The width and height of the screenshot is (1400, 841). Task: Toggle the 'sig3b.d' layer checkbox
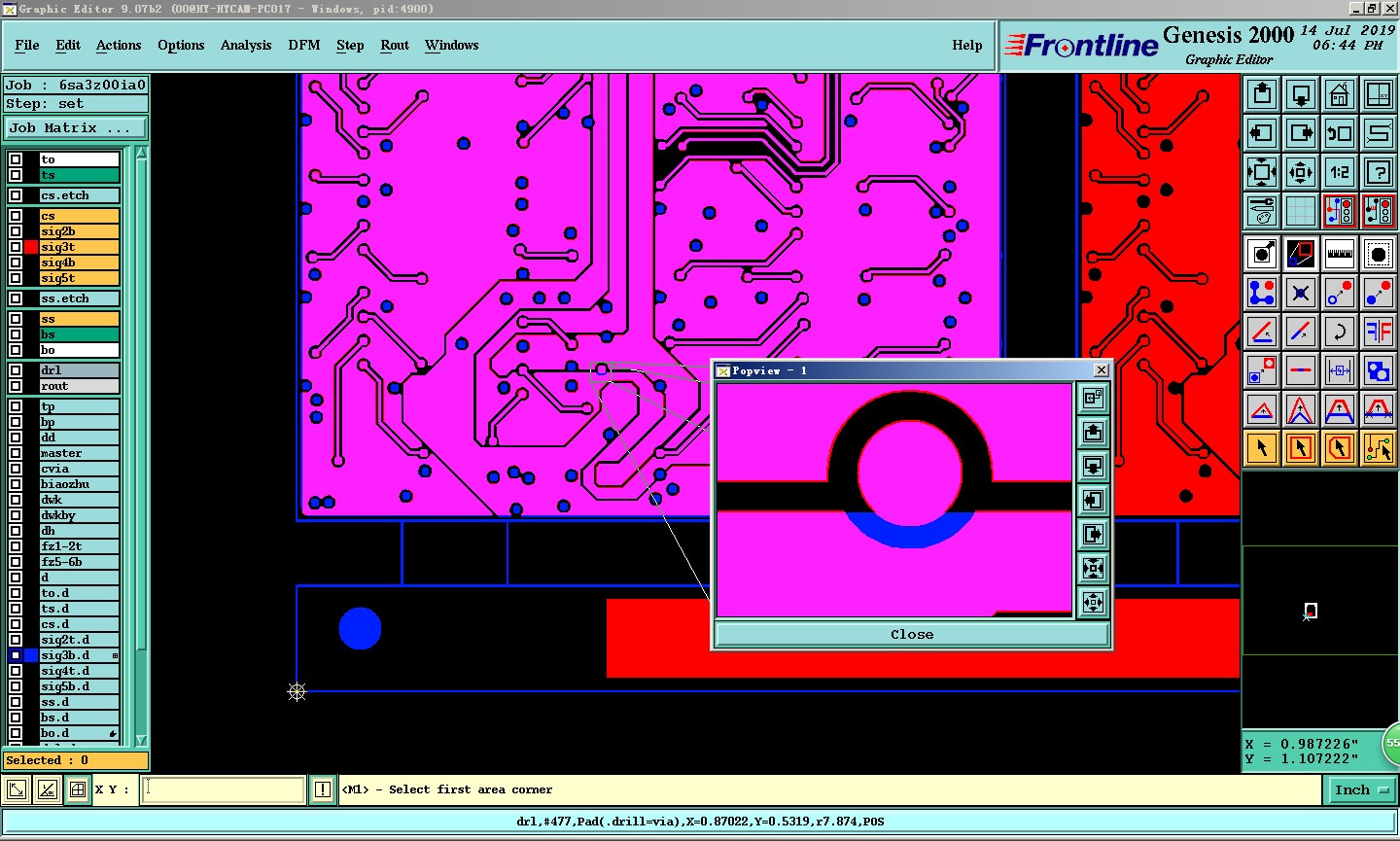pos(16,655)
